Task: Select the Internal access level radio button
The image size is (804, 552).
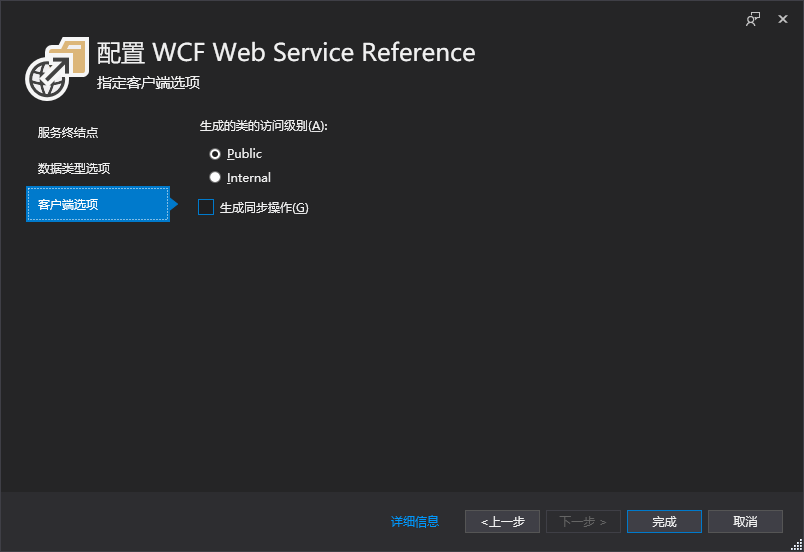Action: (215, 177)
